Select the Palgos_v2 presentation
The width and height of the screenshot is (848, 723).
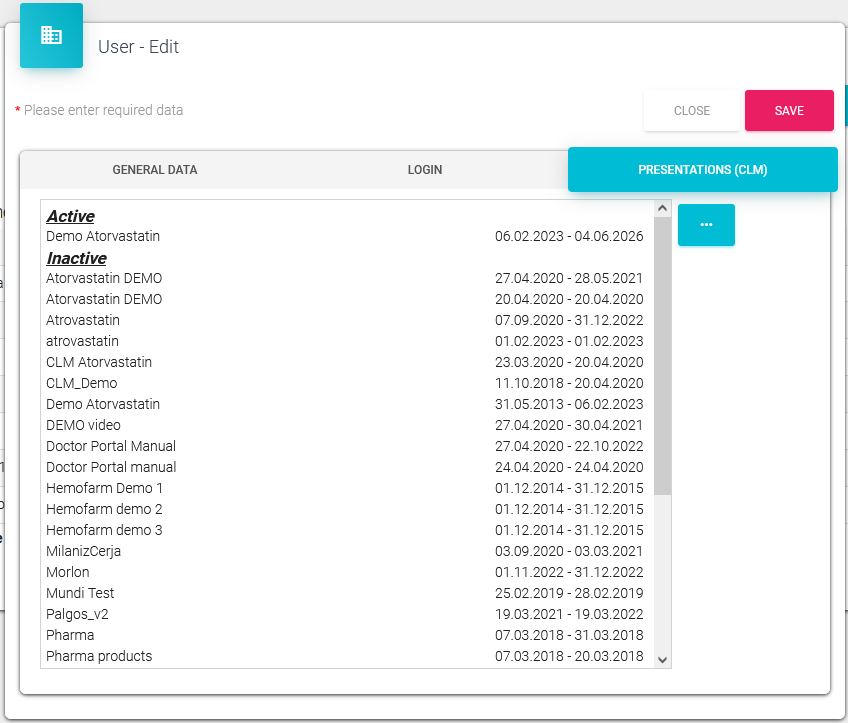point(77,614)
